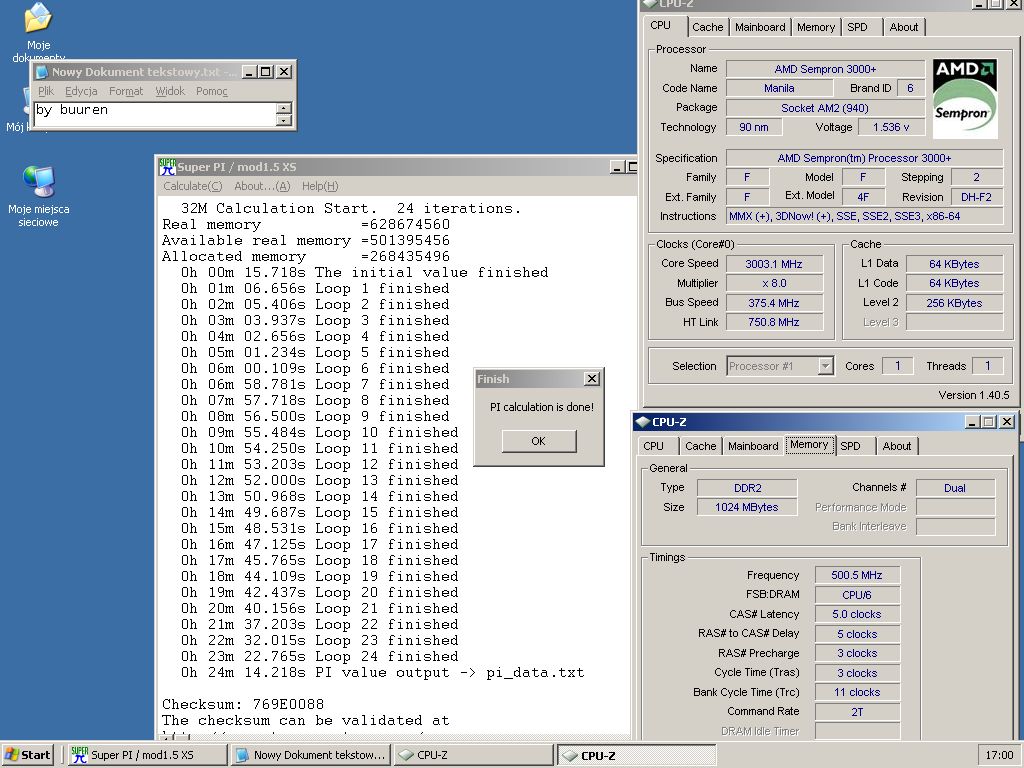Activate first CPU-Z taskbar button
The height and width of the screenshot is (768, 1024).
point(474,755)
